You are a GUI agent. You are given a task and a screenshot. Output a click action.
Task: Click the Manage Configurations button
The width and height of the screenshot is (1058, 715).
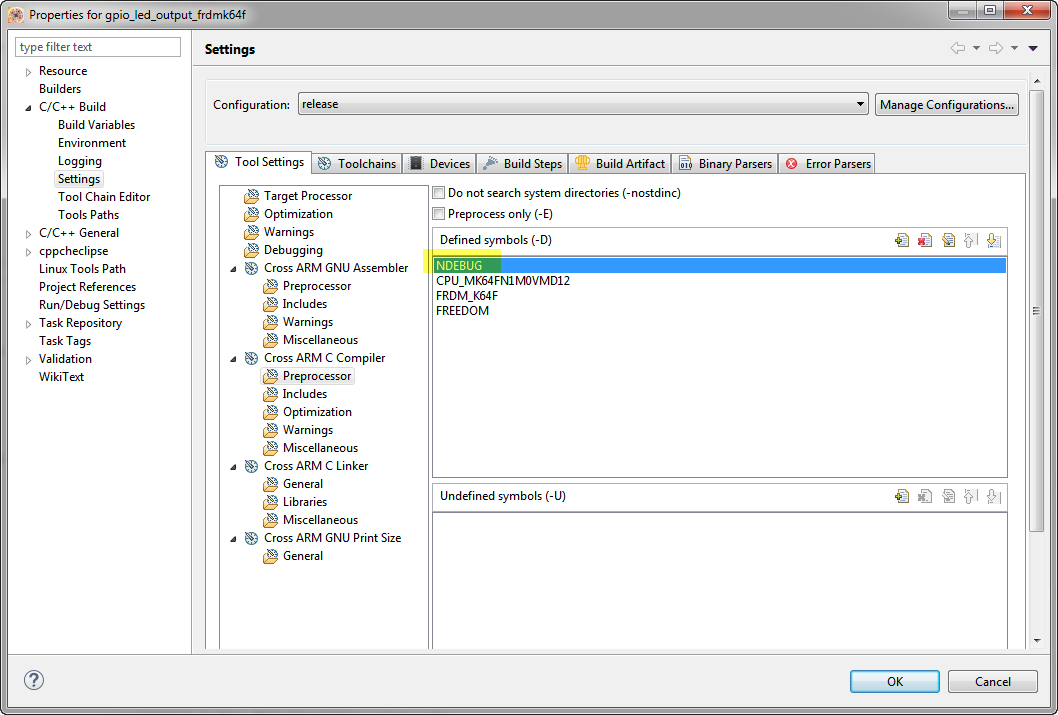coord(946,103)
